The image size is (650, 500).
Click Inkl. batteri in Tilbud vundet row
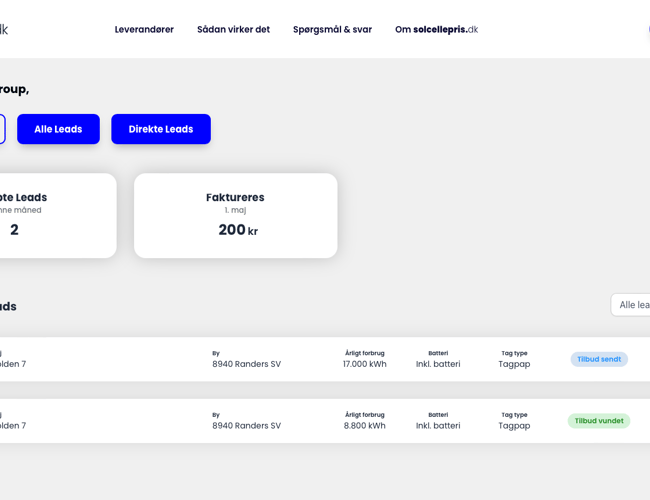(x=438, y=426)
